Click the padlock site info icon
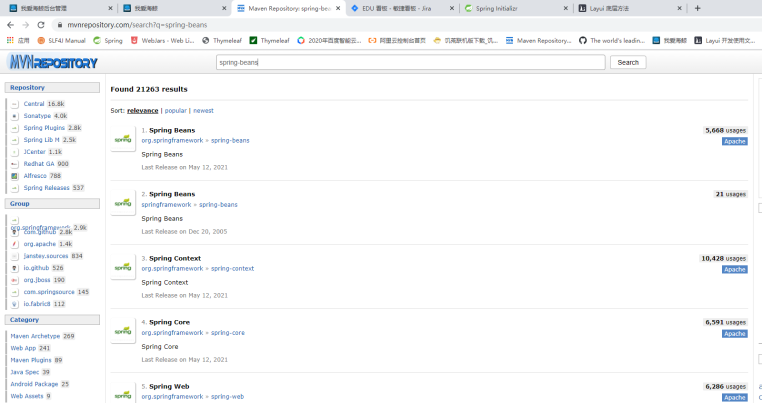 (59, 25)
